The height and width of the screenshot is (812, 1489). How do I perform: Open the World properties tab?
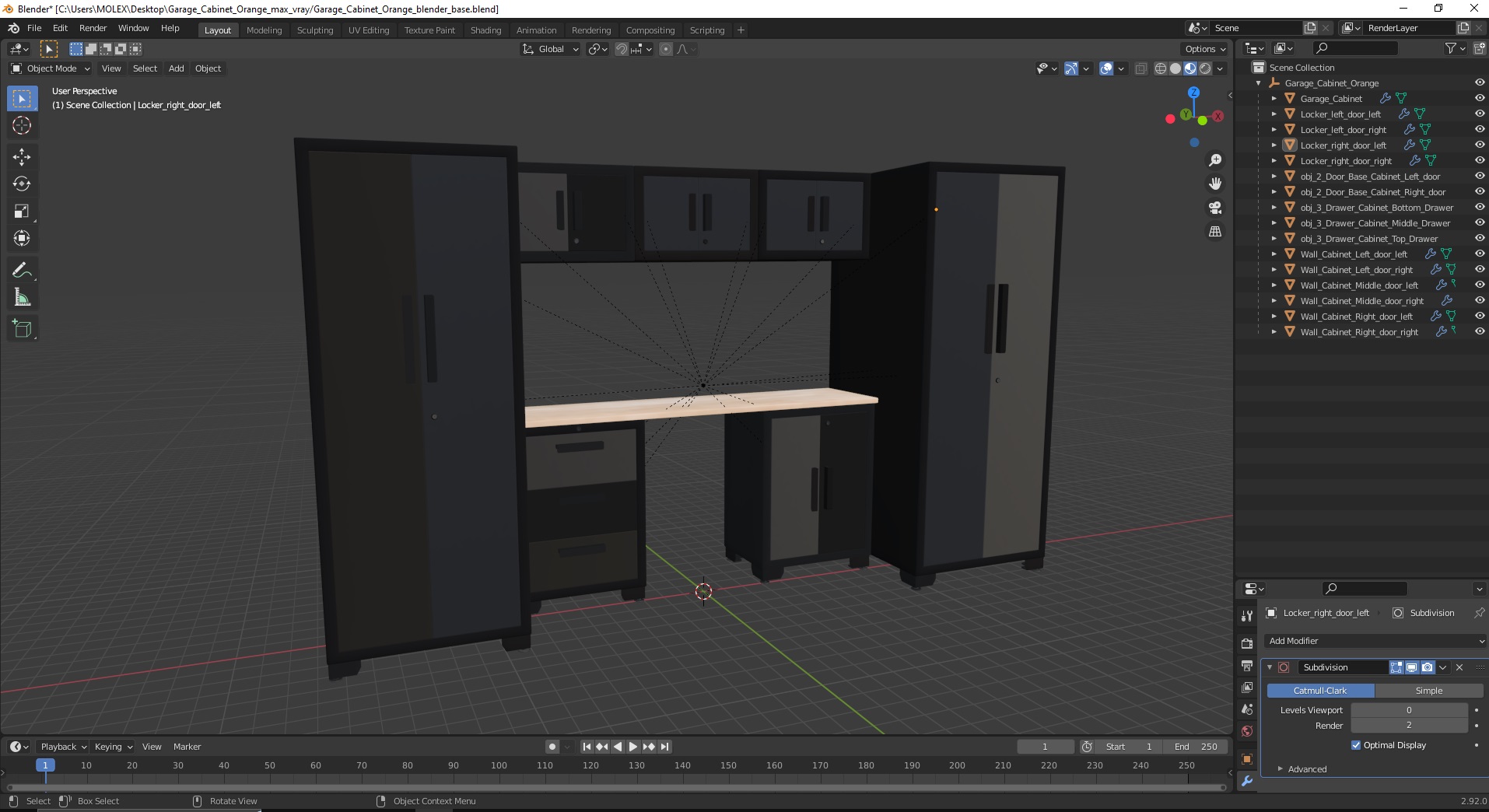[1247, 731]
